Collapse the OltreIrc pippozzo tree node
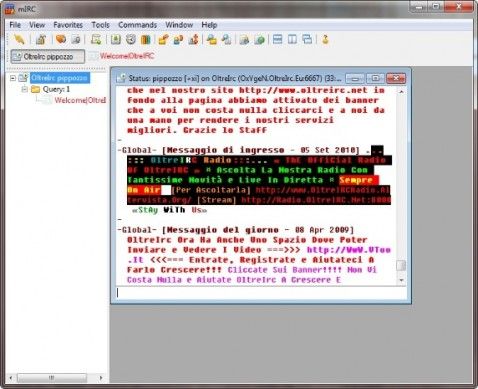 pos(13,78)
